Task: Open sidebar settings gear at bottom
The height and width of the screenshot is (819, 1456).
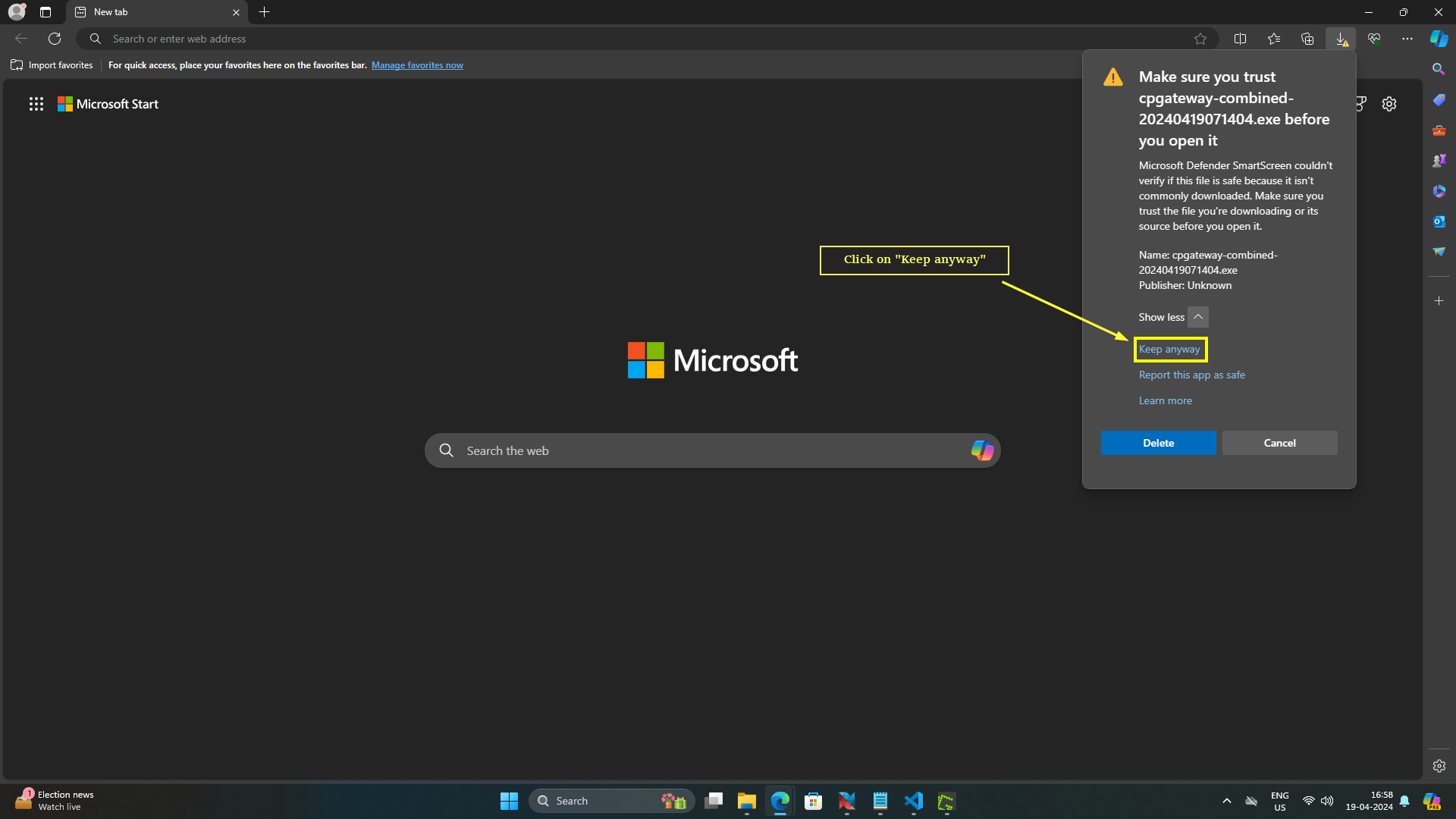Action: point(1439,766)
